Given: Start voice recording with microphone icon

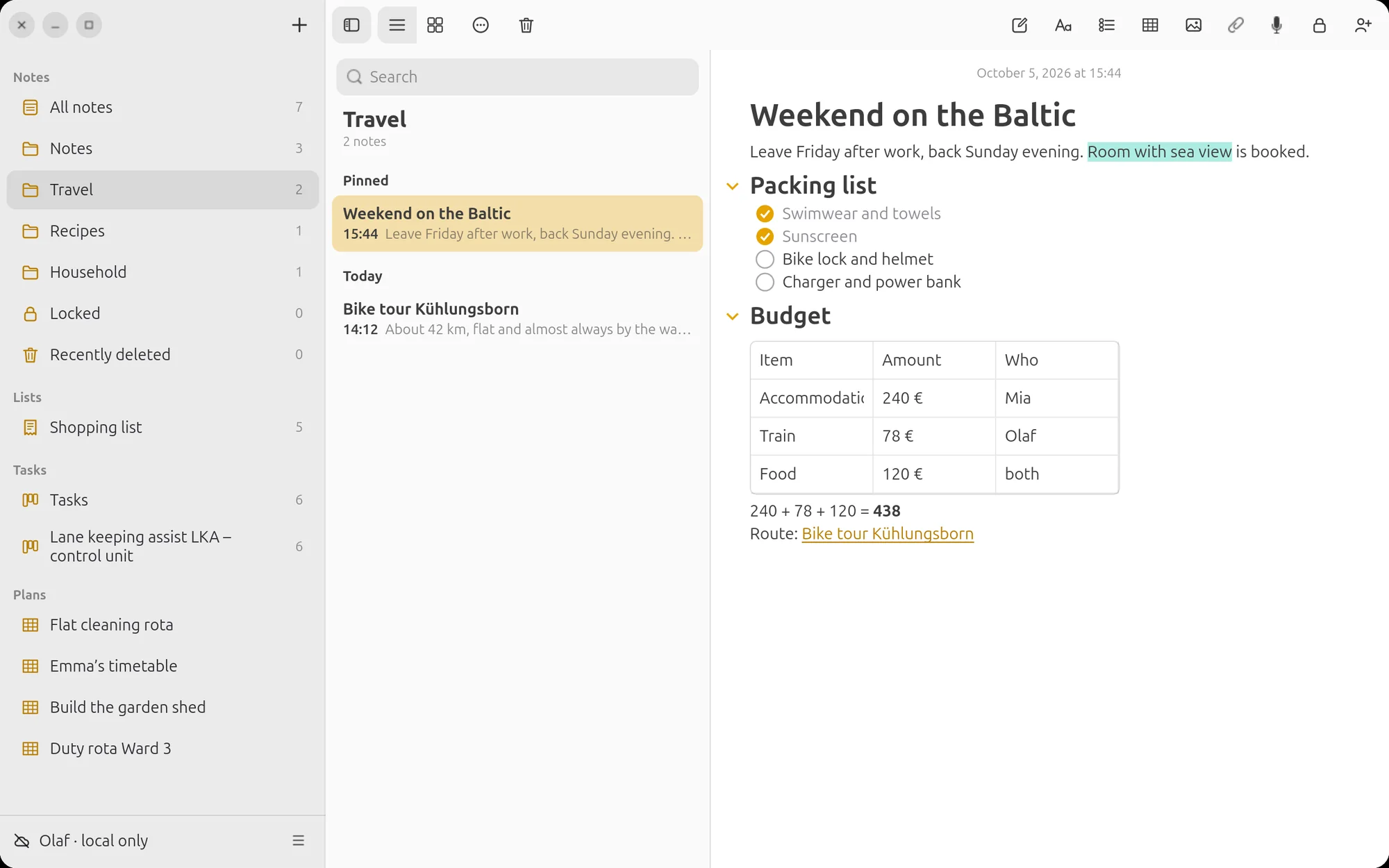Looking at the screenshot, I should tap(1276, 25).
